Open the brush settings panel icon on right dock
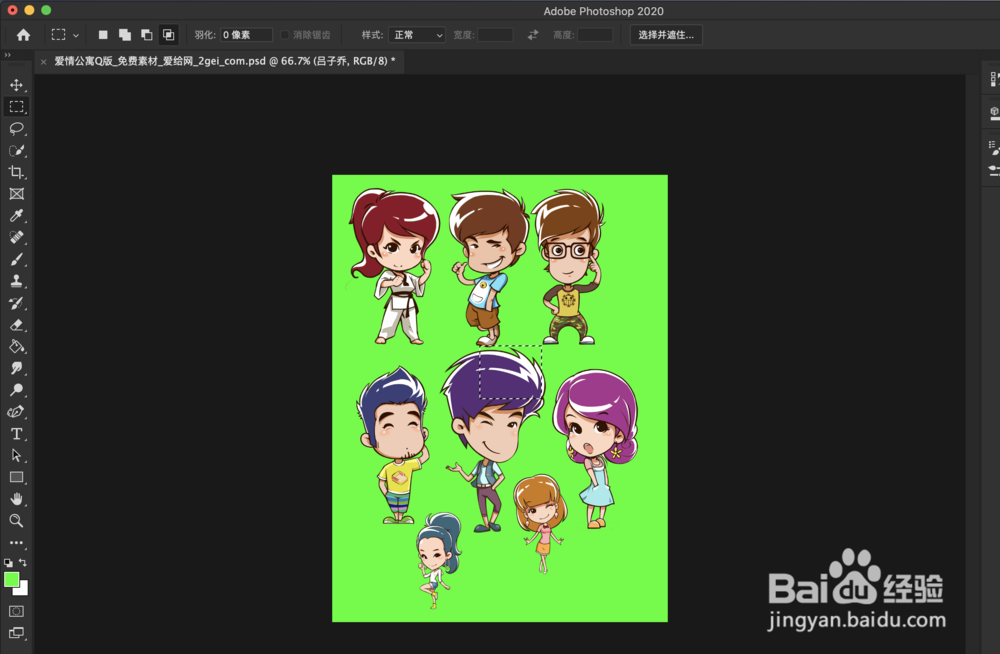 (x=994, y=149)
